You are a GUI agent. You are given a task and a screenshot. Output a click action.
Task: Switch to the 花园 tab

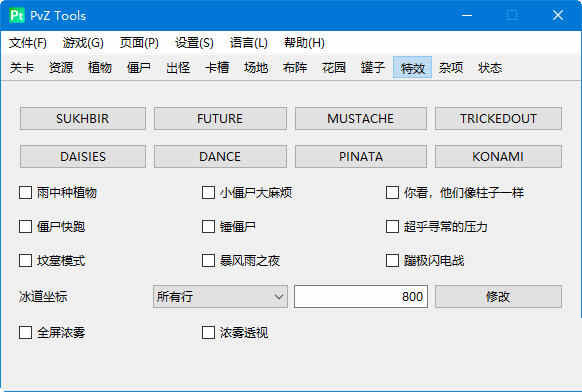click(334, 68)
